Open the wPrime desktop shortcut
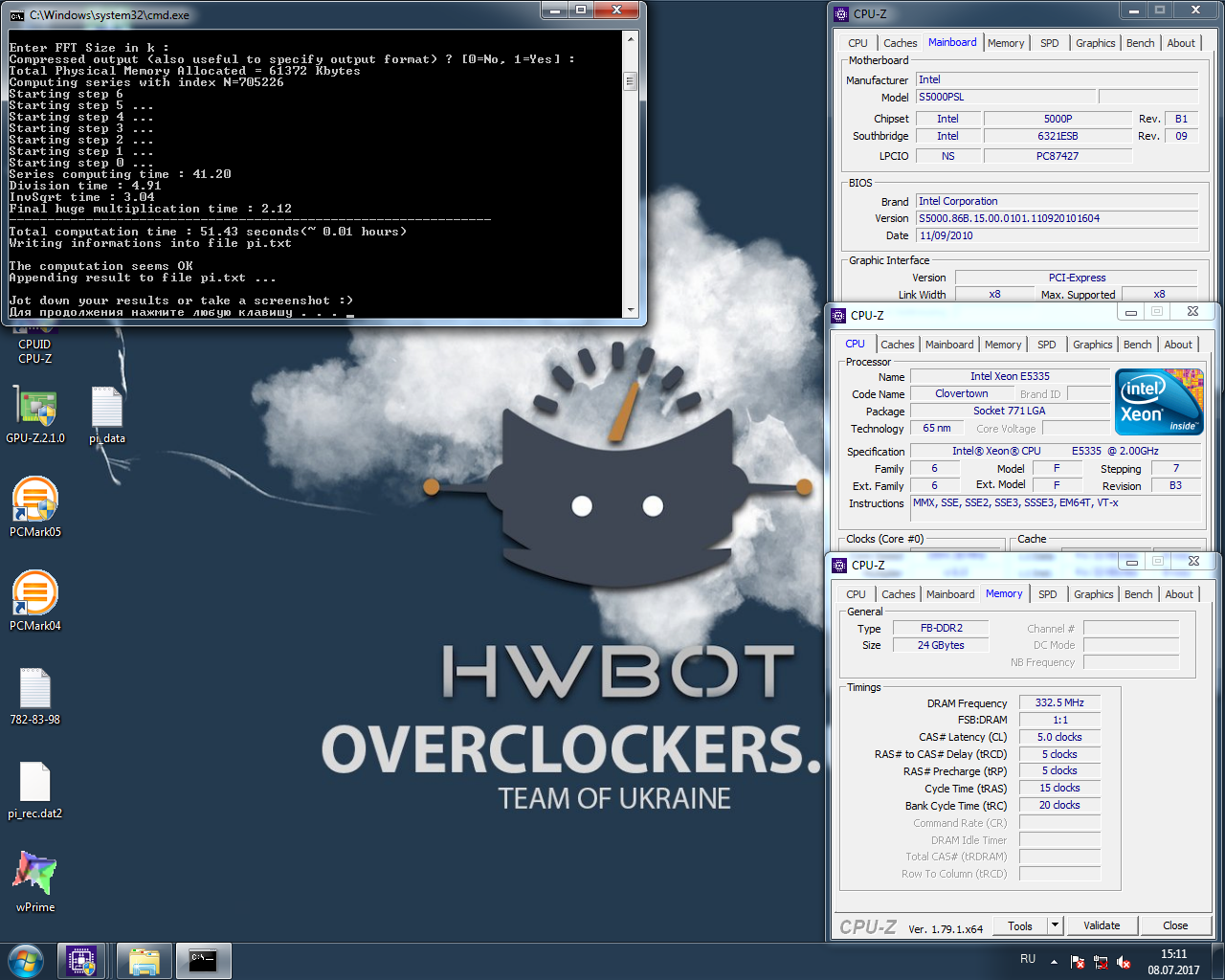Screen dimensions: 1225x980 point(35,880)
